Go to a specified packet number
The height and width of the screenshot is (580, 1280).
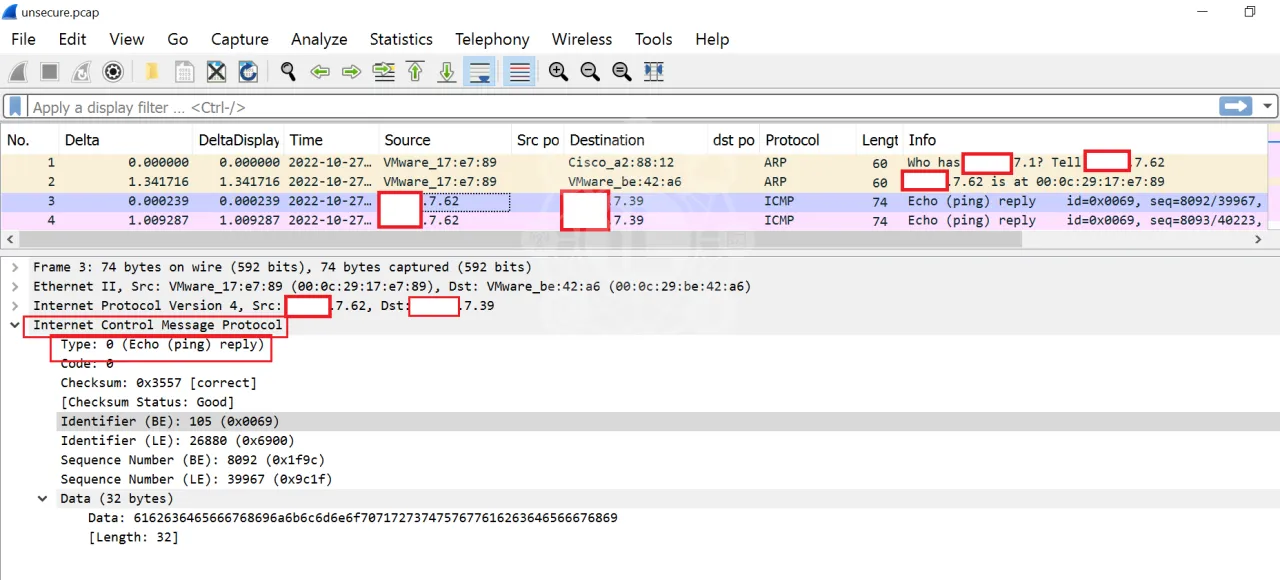(384, 72)
